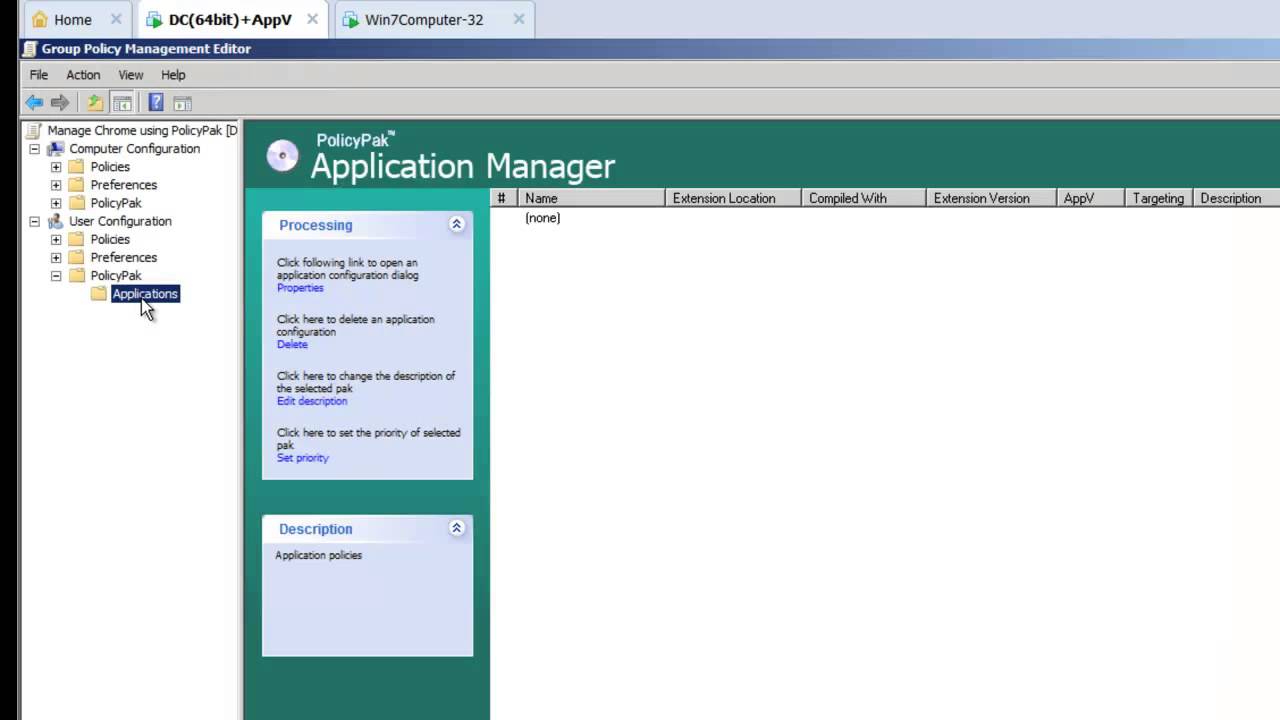1280x720 pixels.
Task: Click the Delete link
Action: point(292,344)
